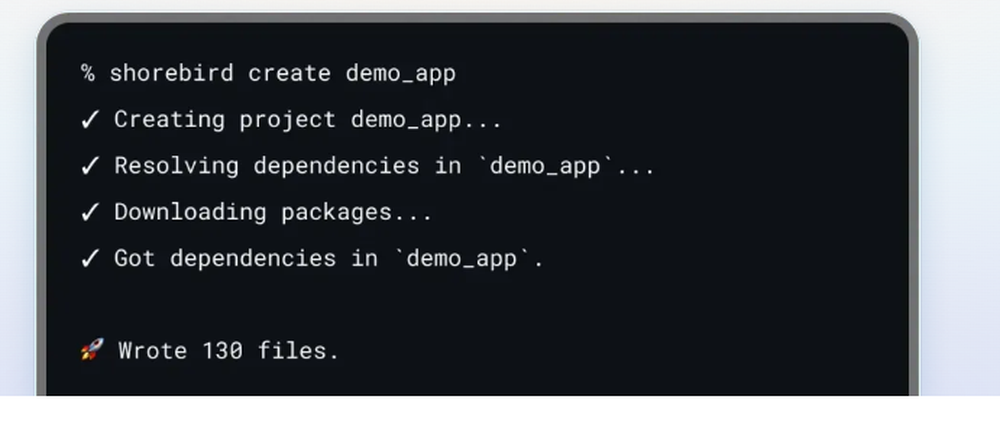
Task: Click the checkmark beside Got dependencies
Action: click(x=90, y=258)
